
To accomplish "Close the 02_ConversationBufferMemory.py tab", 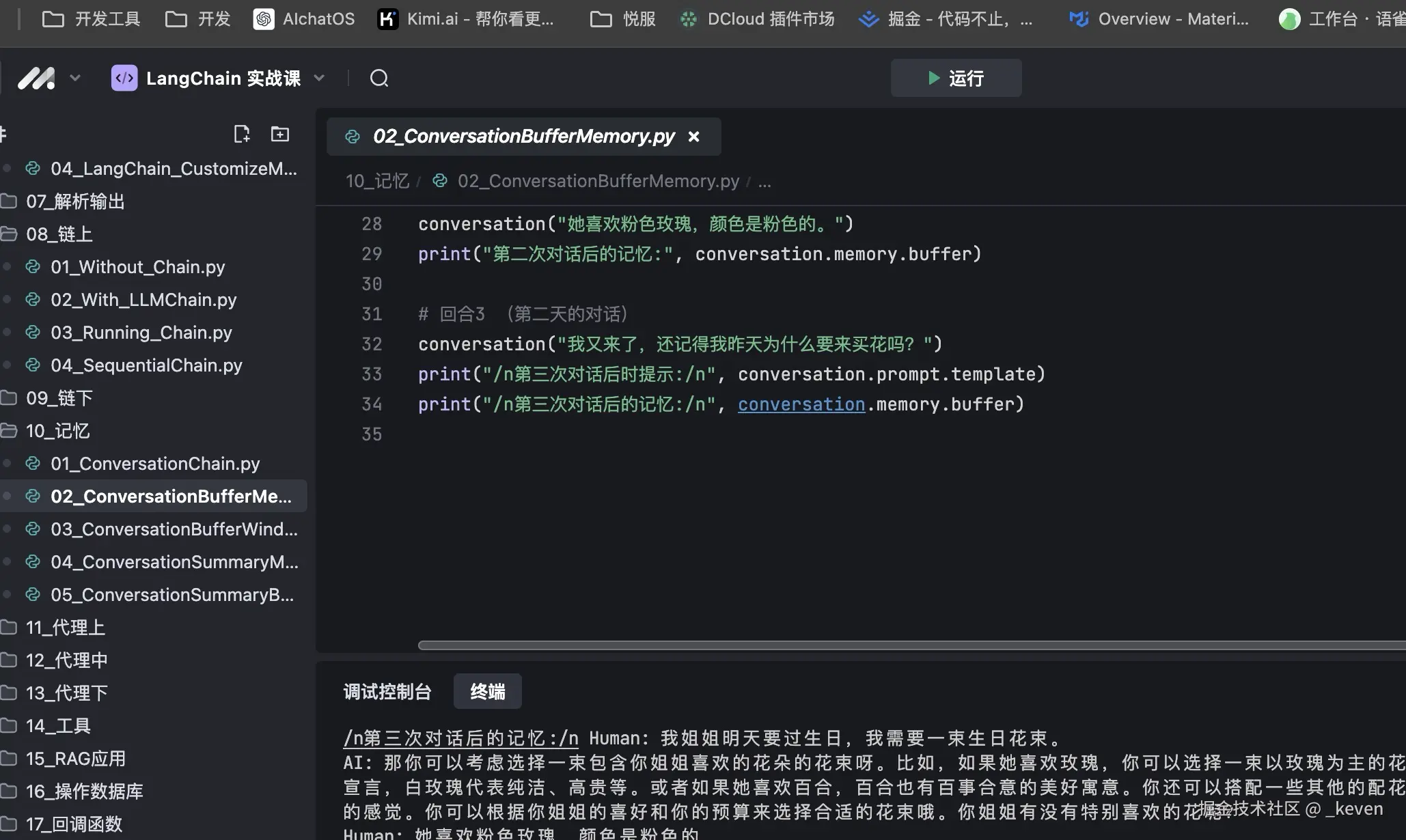I will (694, 137).
